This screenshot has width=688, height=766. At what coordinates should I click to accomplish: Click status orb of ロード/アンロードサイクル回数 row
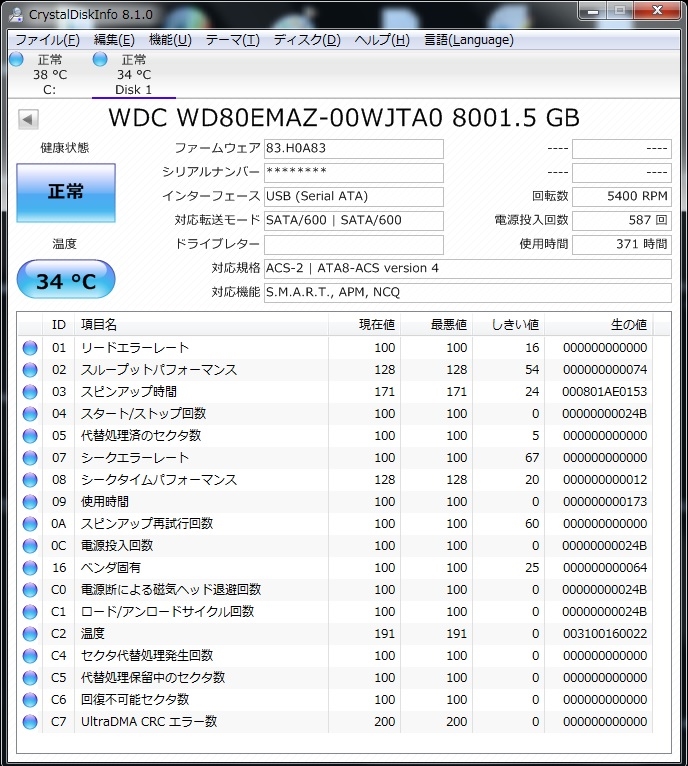coord(30,612)
